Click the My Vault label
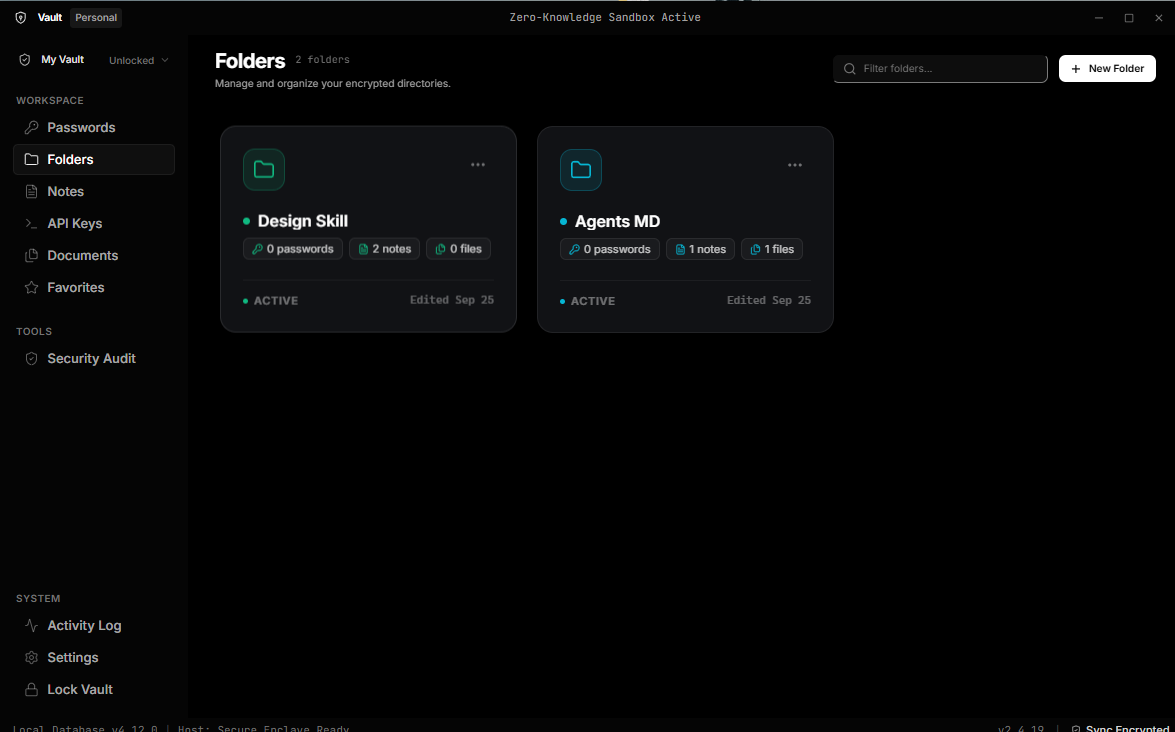This screenshot has width=1175, height=732. coord(62,60)
